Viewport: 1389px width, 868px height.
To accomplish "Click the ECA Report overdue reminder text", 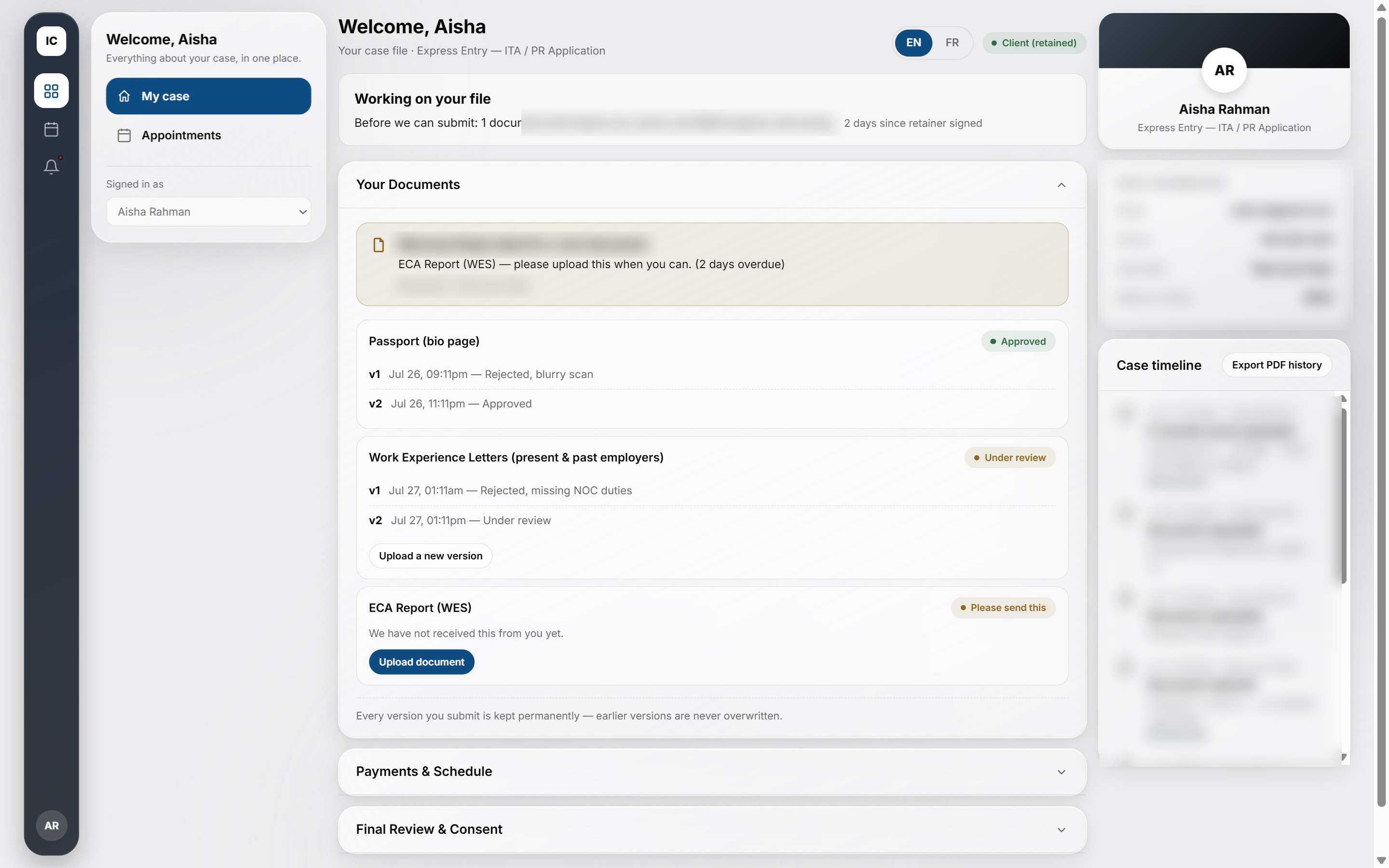I will click(591, 264).
